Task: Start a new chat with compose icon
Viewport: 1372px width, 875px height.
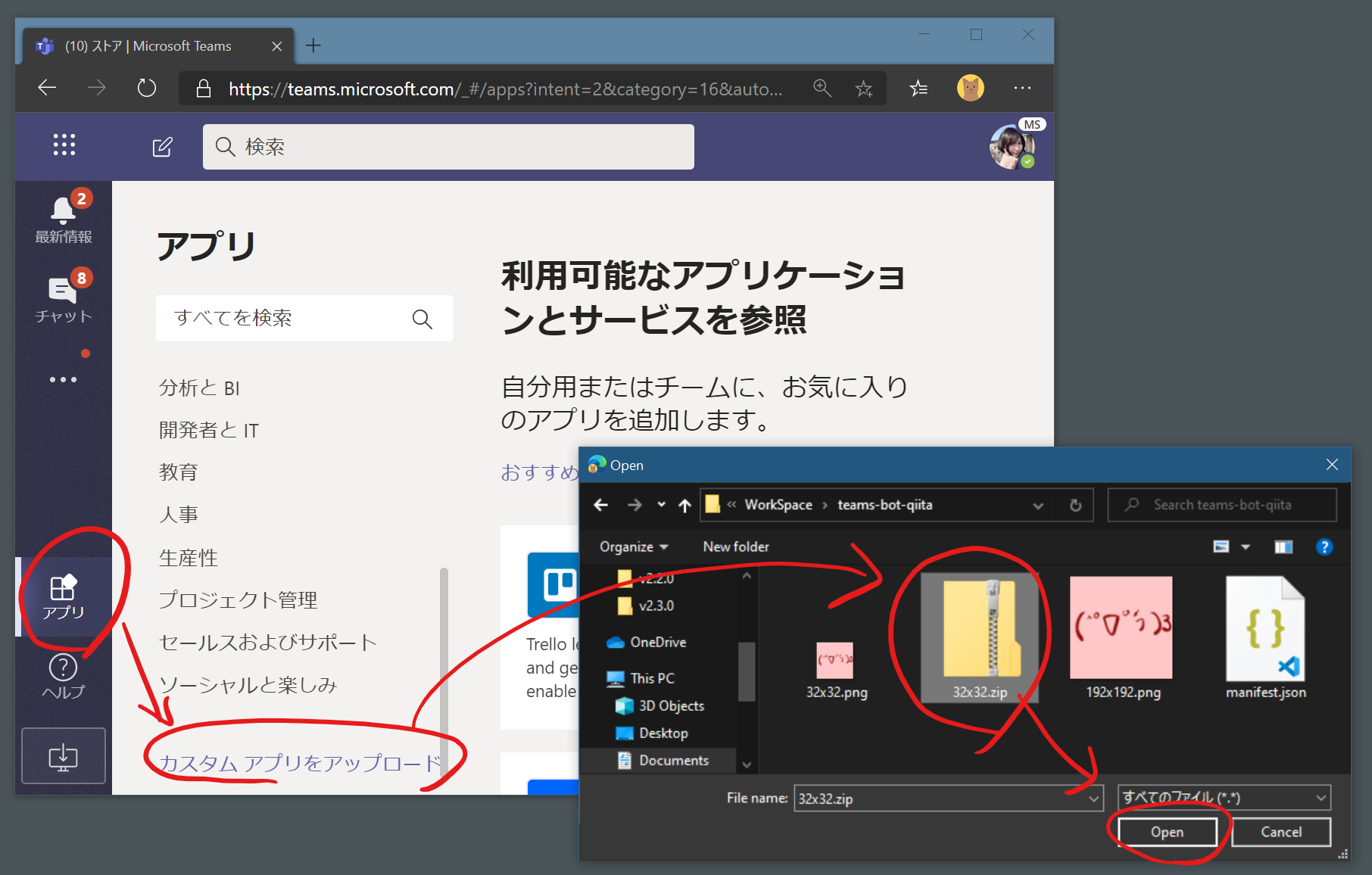Action: point(162,146)
